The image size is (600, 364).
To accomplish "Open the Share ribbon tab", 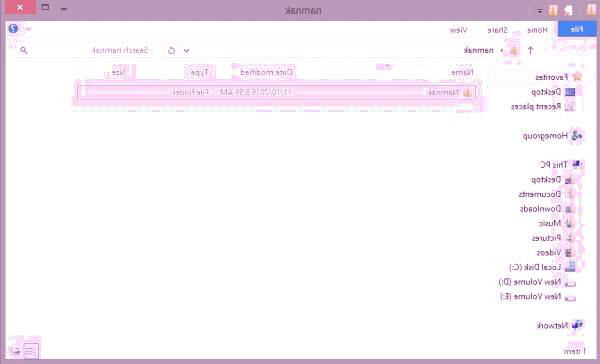I will click(497, 30).
